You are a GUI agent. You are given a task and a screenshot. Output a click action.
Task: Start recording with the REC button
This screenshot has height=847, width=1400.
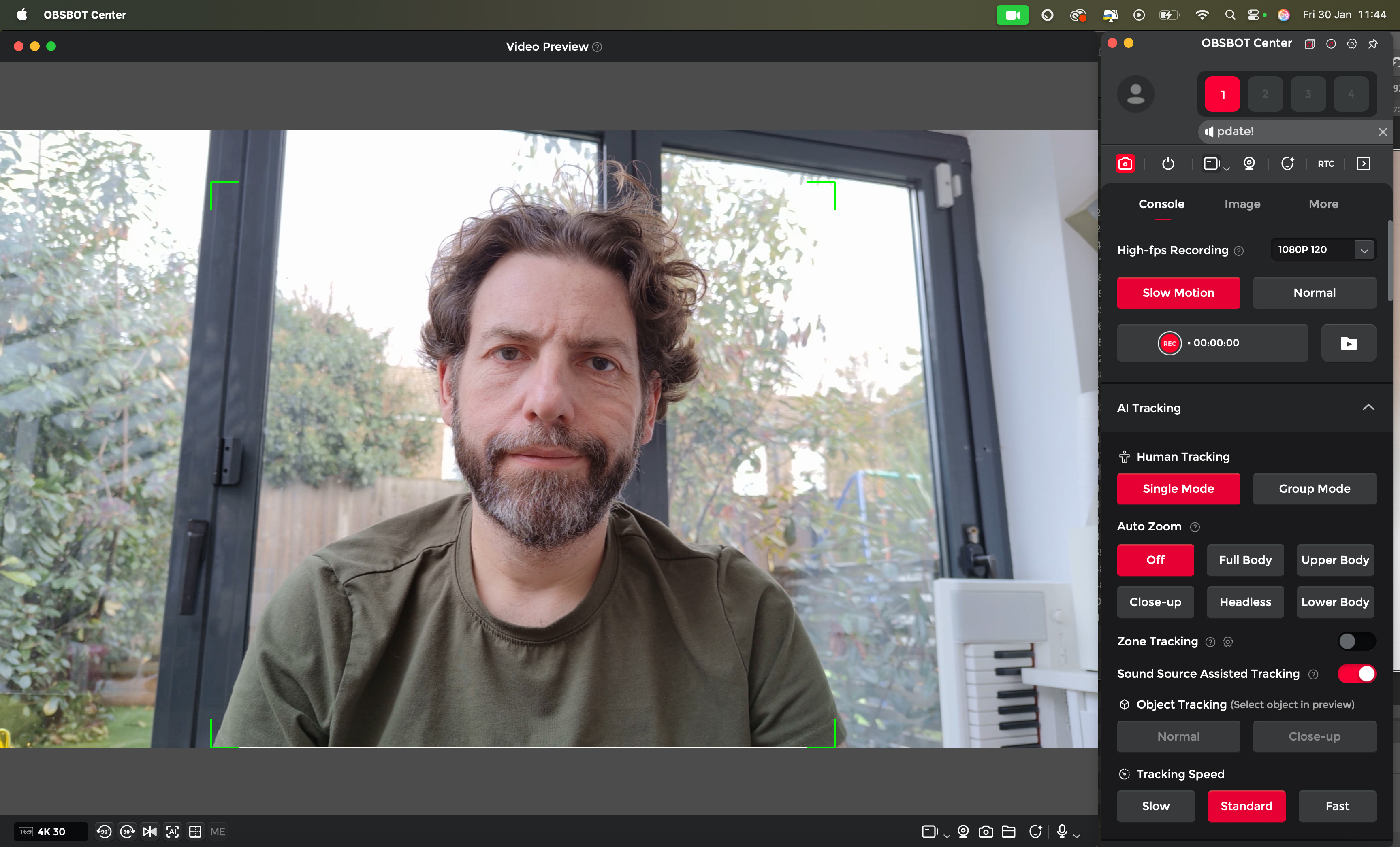[1170, 343]
